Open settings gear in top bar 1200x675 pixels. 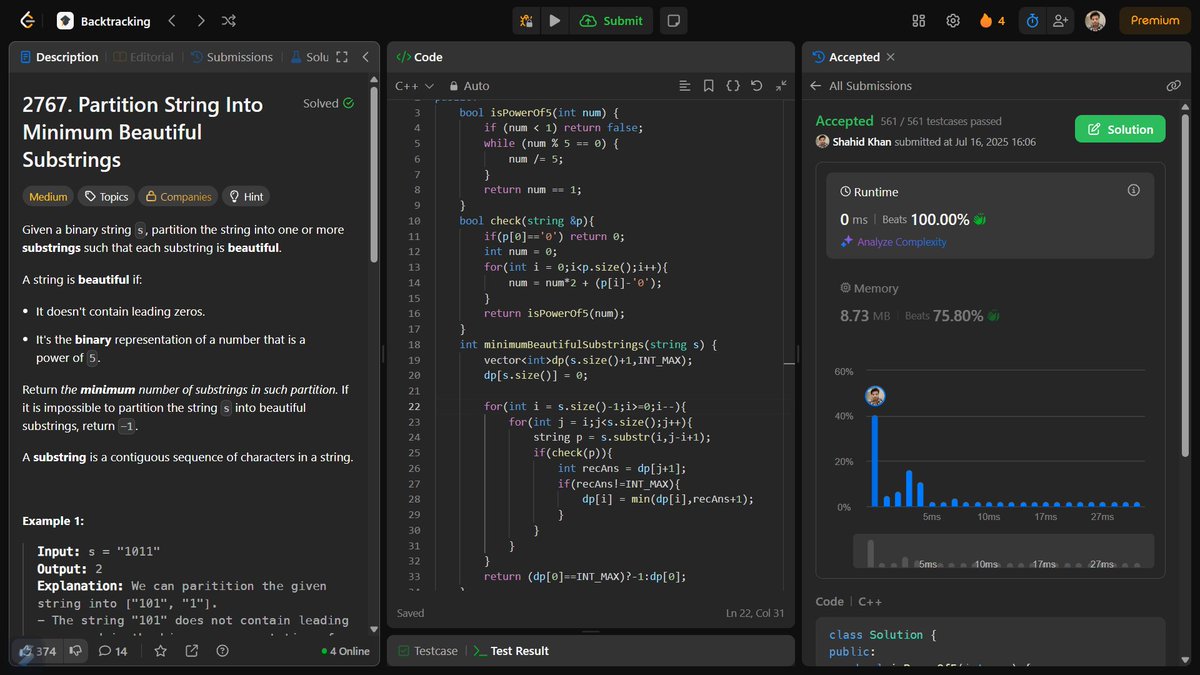click(x=953, y=20)
